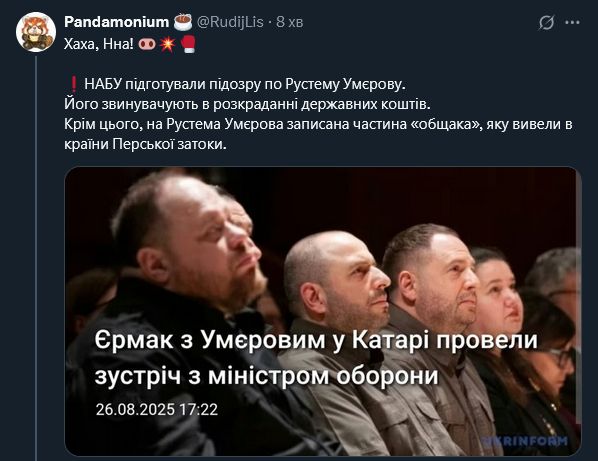598x461 pixels.
Task: Open the Pandamonium display name link
Action: pos(116,22)
